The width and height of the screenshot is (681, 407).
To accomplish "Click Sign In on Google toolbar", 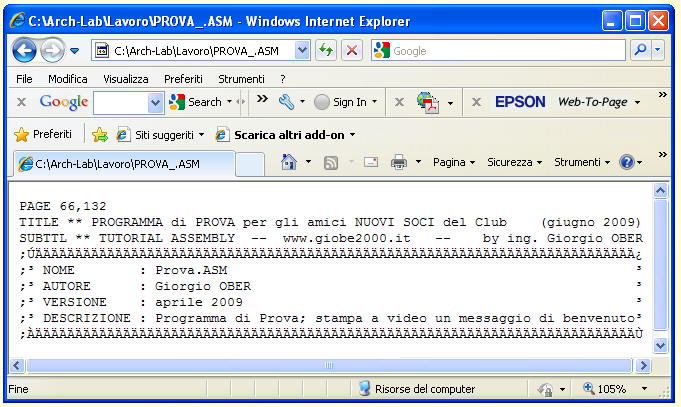I will tap(340, 102).
